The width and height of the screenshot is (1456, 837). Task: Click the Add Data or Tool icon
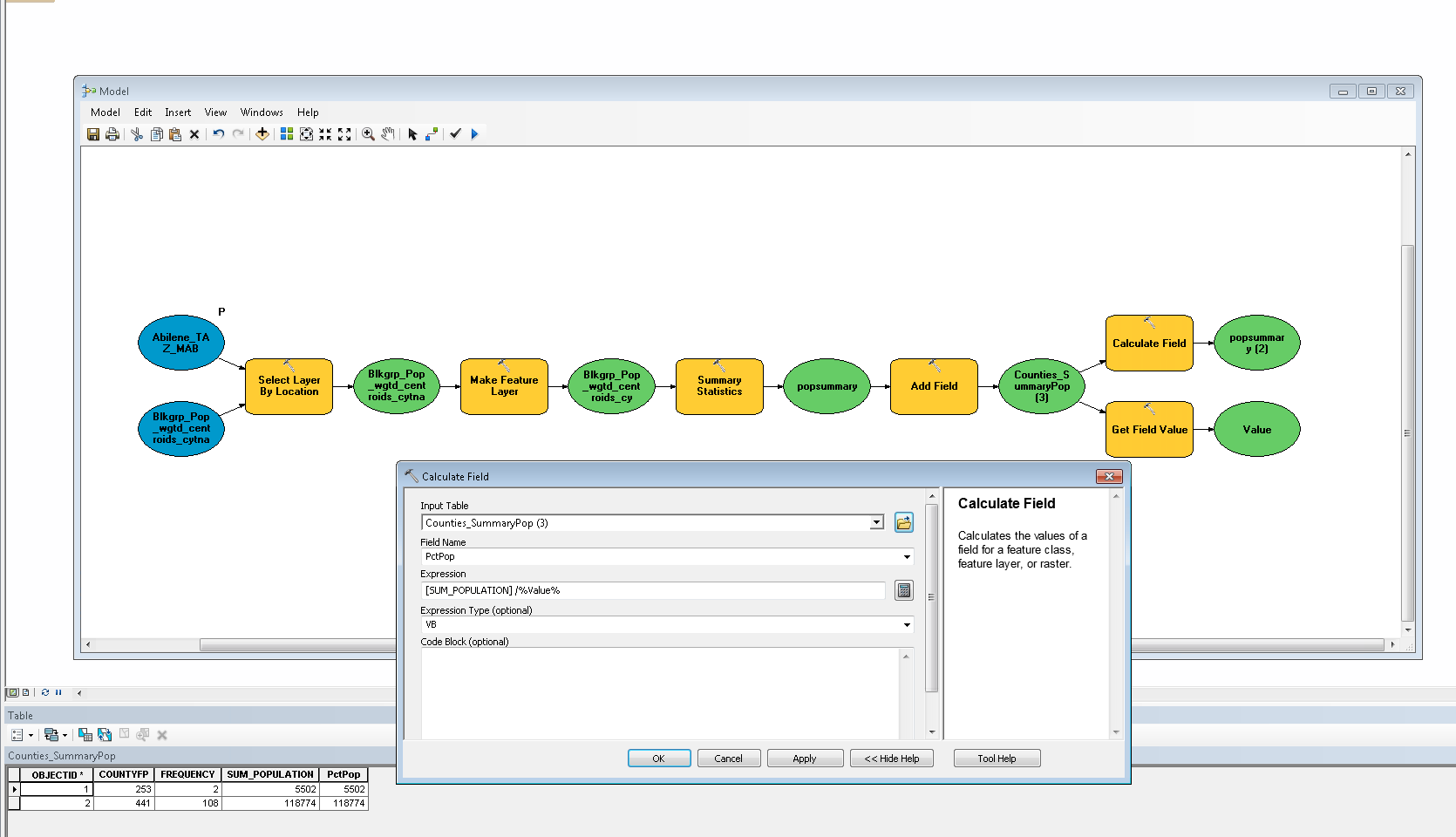pyautogui.click(x=262, y=134)
